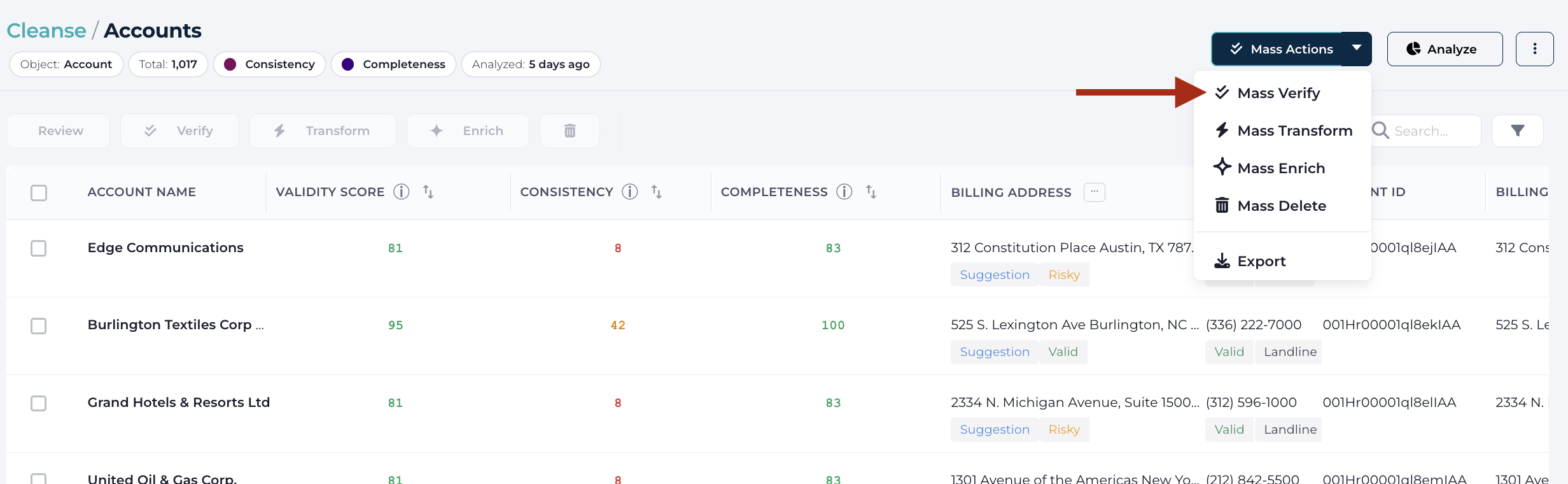Open the United Oil & Gas Corp. account
1568x484 pixels.
(x=162, y=478)
